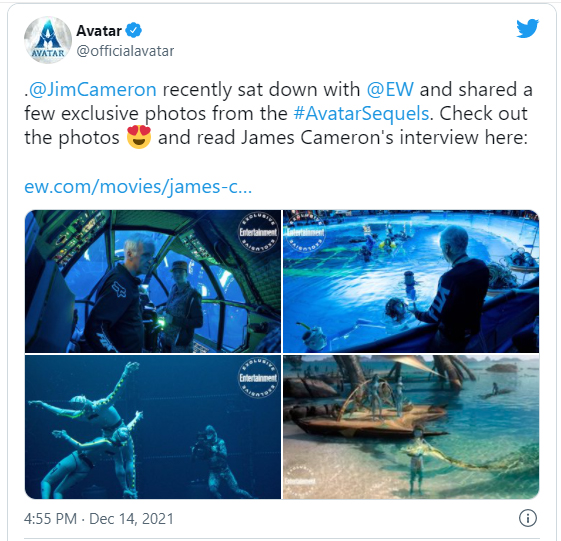Click the Entertainment badge on water tank photo
The image size is (561, 541).
[305, 232]
